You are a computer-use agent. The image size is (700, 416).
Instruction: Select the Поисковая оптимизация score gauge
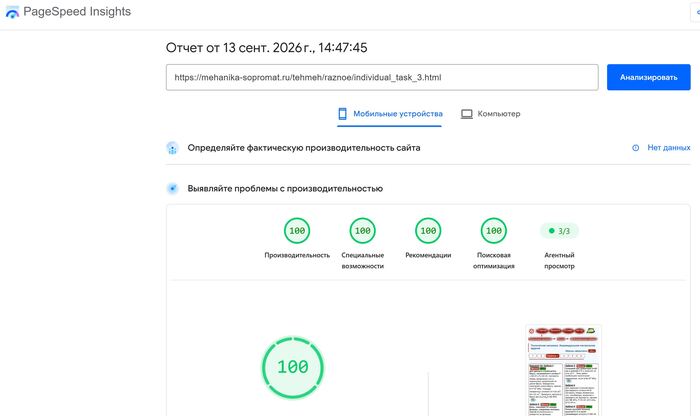click(x=494, y=231)
